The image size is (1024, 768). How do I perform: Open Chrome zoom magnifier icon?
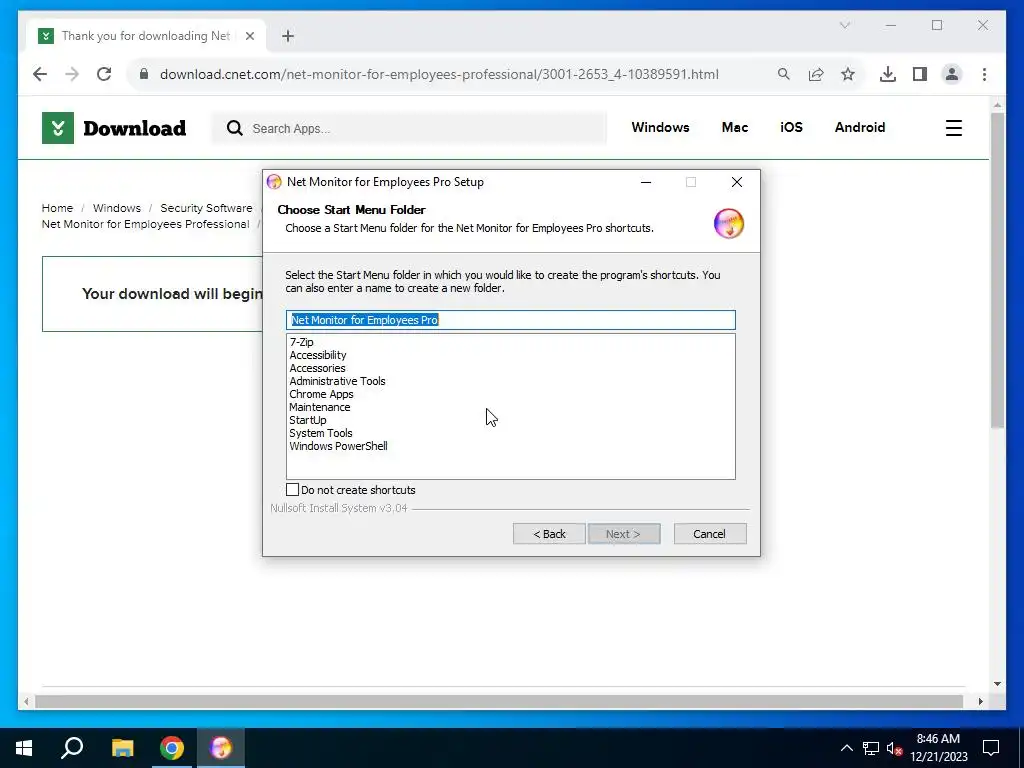(x=784, y=74)
